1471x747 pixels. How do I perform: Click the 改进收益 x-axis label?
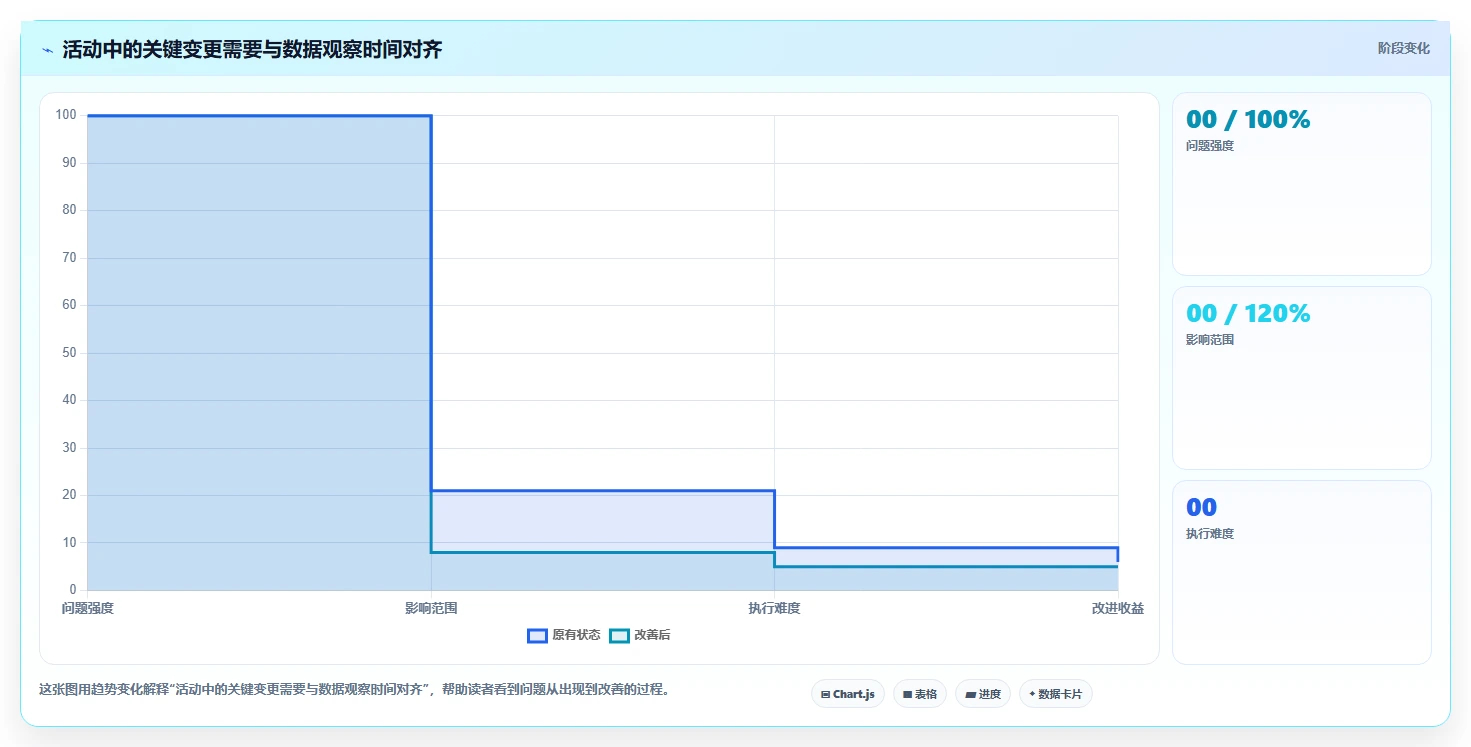(1118, 608)
